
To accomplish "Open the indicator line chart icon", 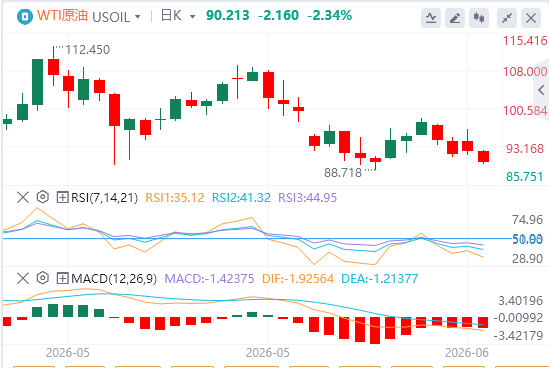I will click(431, 18).
